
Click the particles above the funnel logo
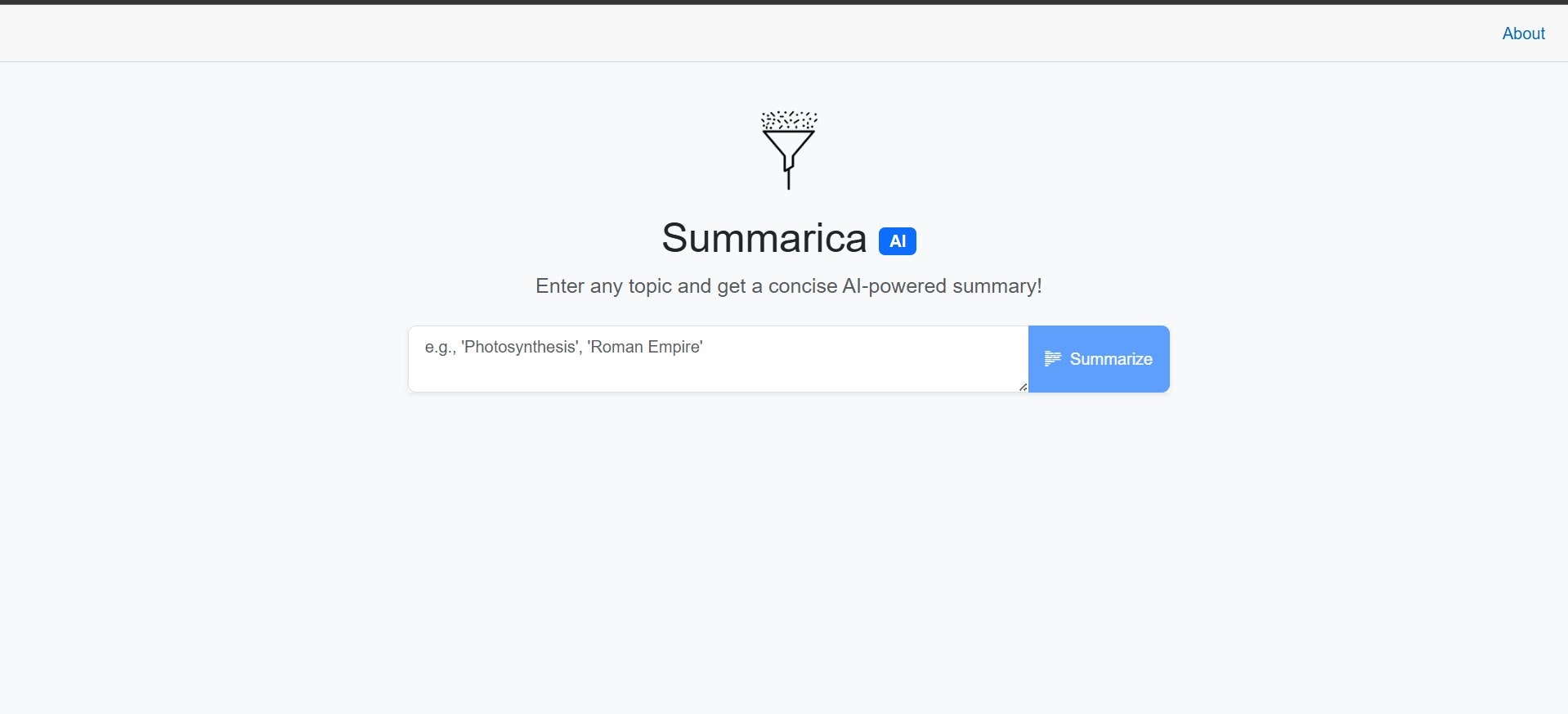pyautogui.click(x=788, y=119)
